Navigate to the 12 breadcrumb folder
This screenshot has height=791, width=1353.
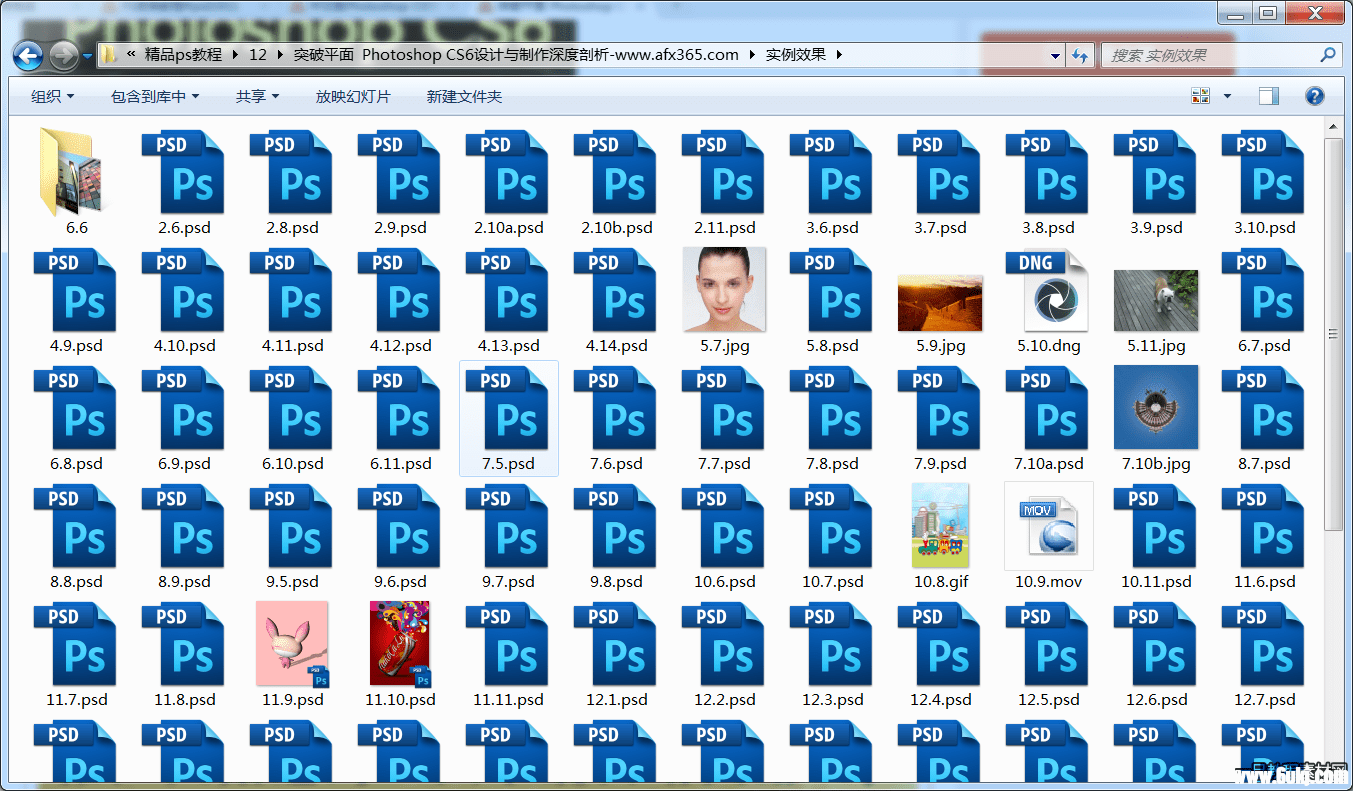tap(258, 55)
